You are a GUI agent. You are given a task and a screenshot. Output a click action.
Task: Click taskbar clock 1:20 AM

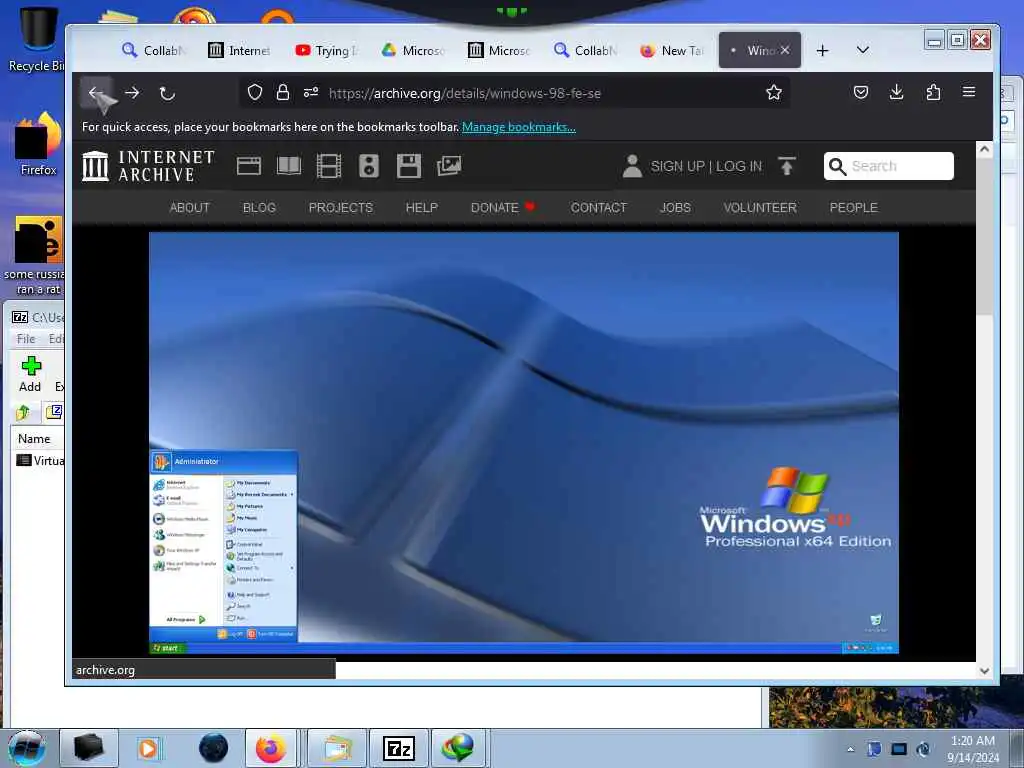point(973,748)
